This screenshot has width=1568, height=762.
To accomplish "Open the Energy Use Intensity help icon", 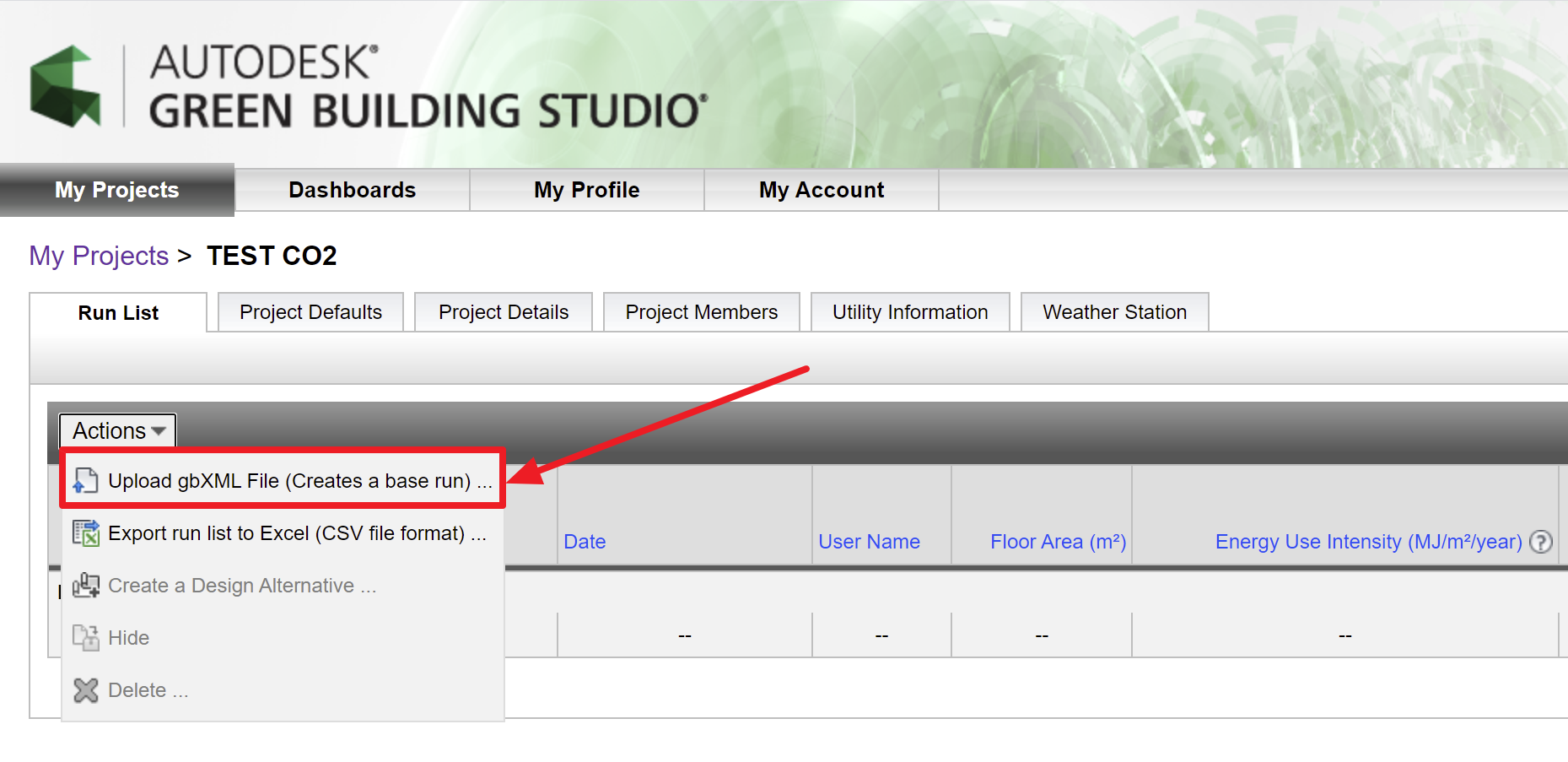I will pos(1542,543).
